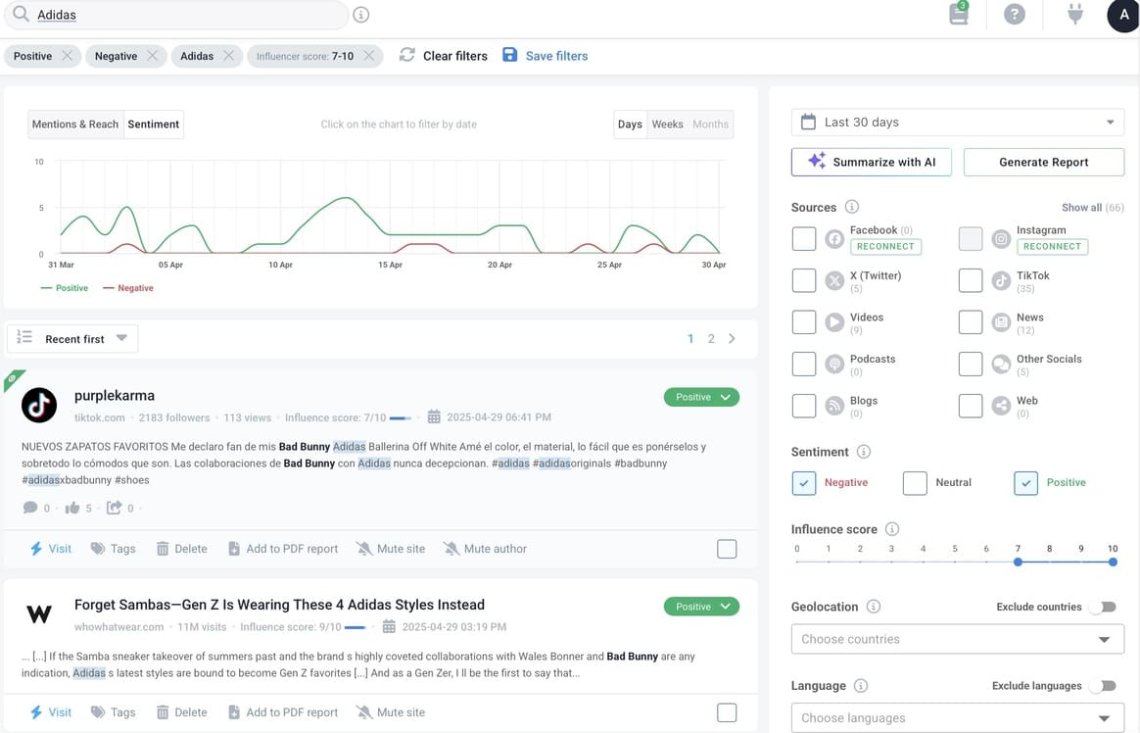Select Weeks chart granularity
Image resolution: width=1140 pixels, height=733 pixels.
coord(667,124)
